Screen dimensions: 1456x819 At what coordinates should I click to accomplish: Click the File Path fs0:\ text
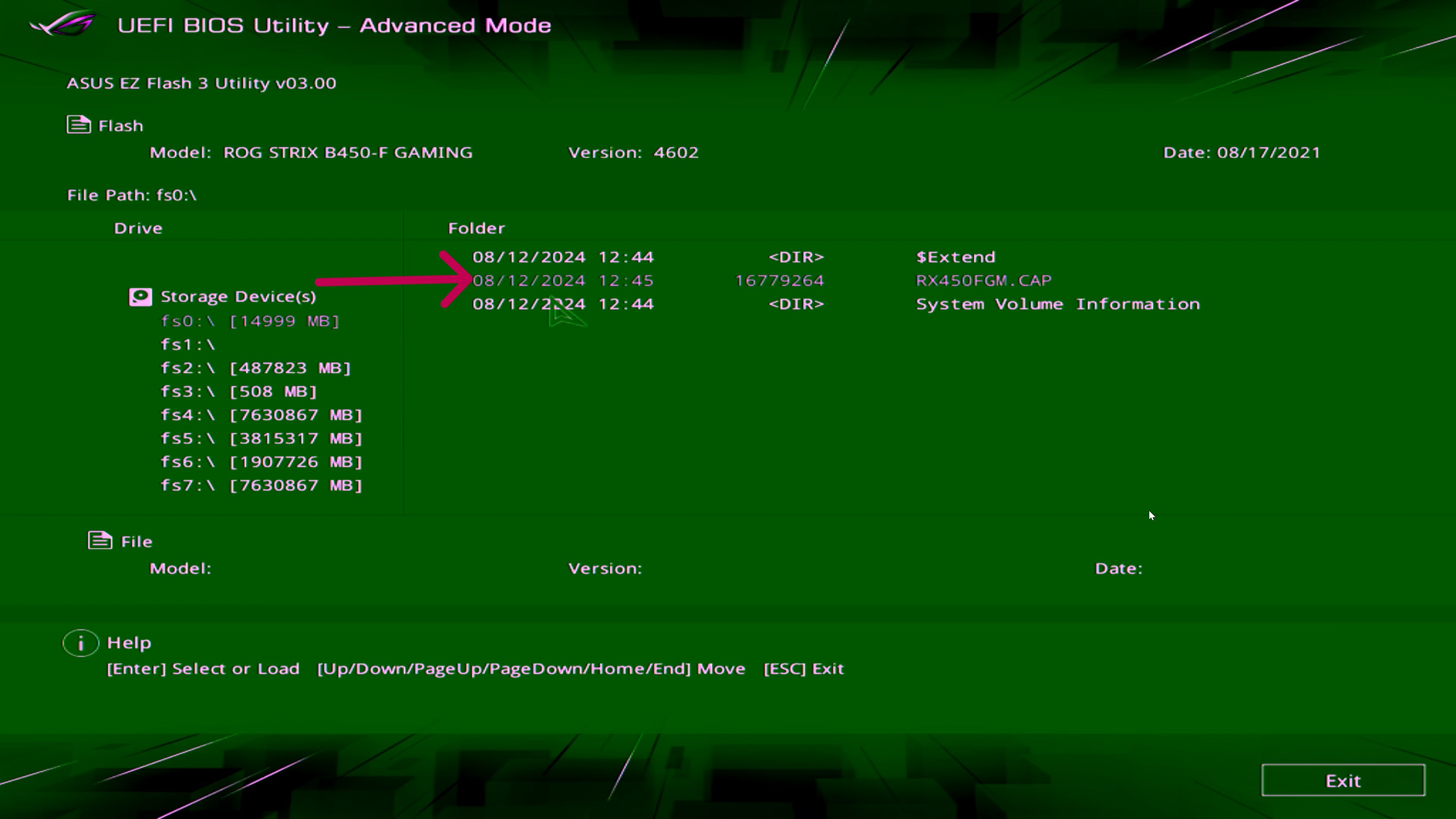pos(132,195)
